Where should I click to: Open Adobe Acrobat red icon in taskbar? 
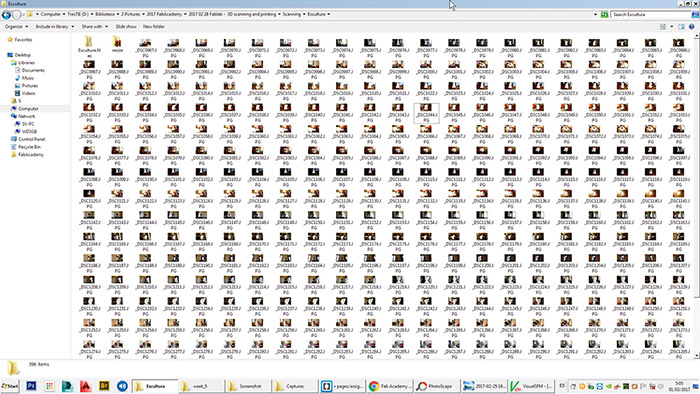[x=86, y=386]
